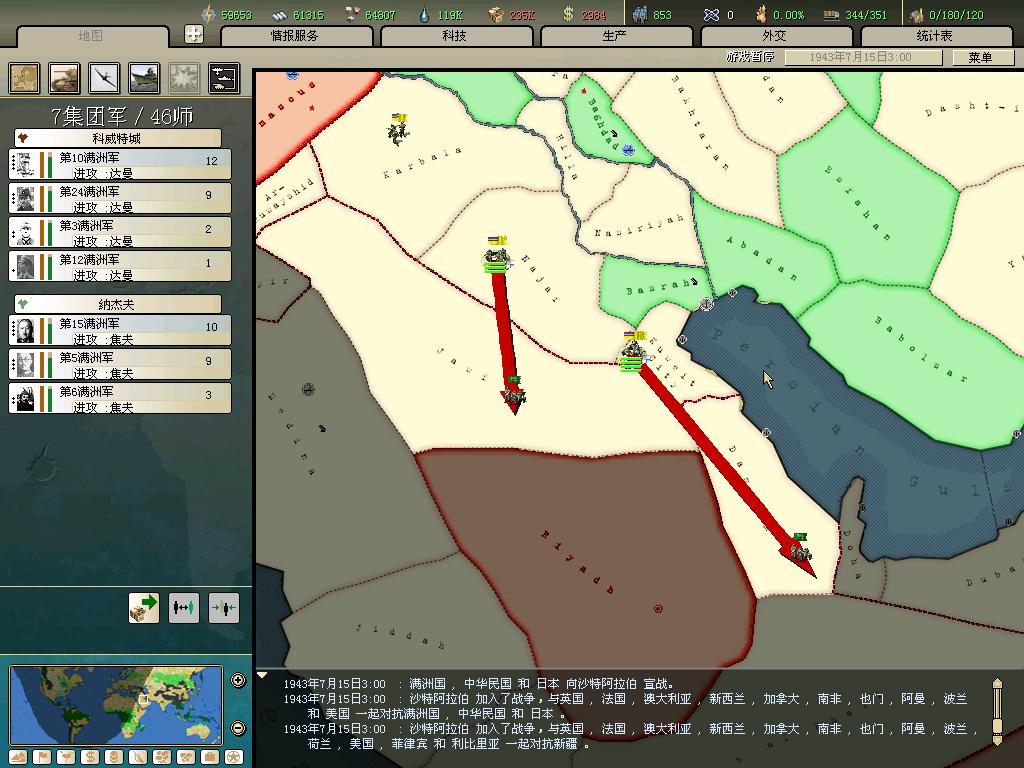Open the 科技 technology tab
Screen dimensions: 1024x768
tap(455, 36)
